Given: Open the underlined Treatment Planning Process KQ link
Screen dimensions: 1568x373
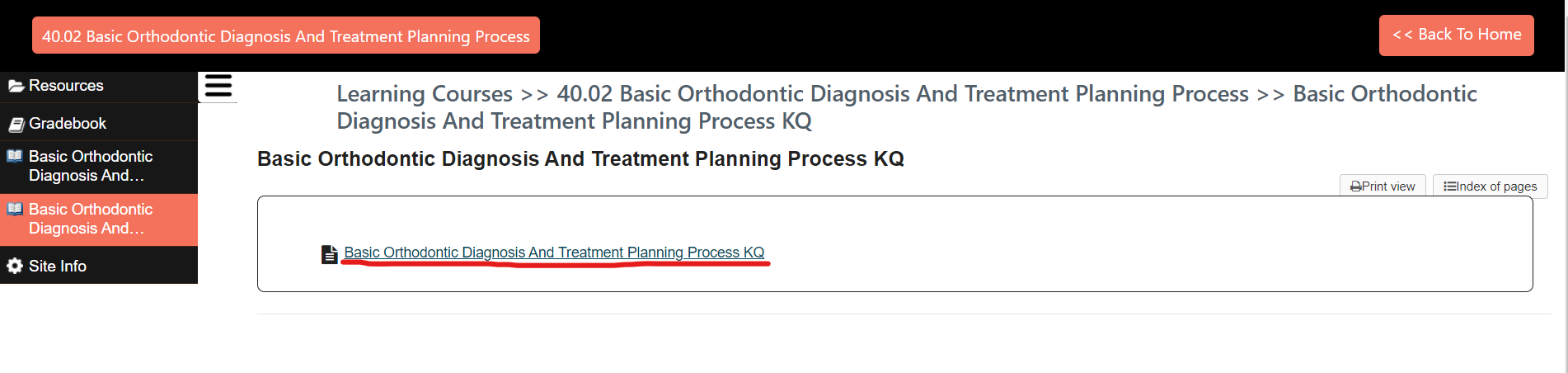Looking at the screenshot, I should (x=554, y=253).
